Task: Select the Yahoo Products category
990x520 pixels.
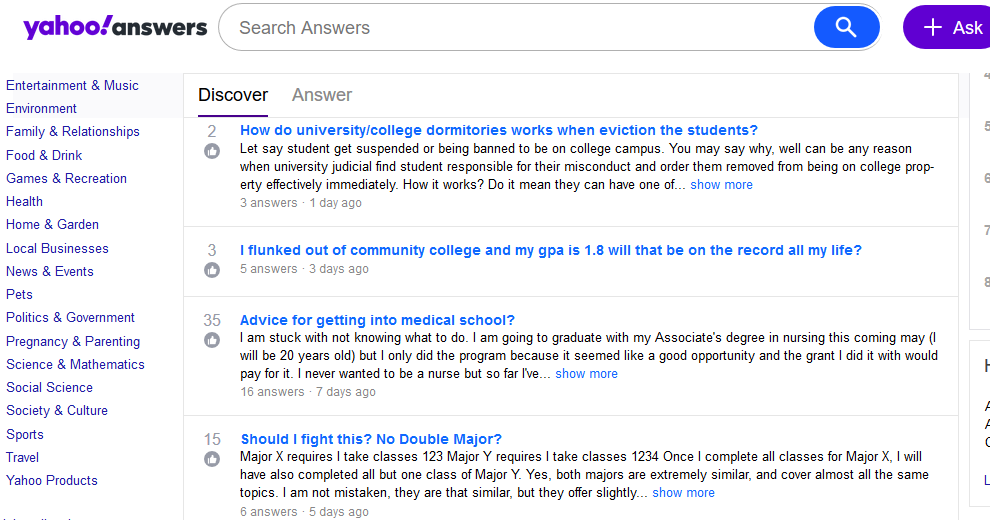Action: tap(52, 480)
